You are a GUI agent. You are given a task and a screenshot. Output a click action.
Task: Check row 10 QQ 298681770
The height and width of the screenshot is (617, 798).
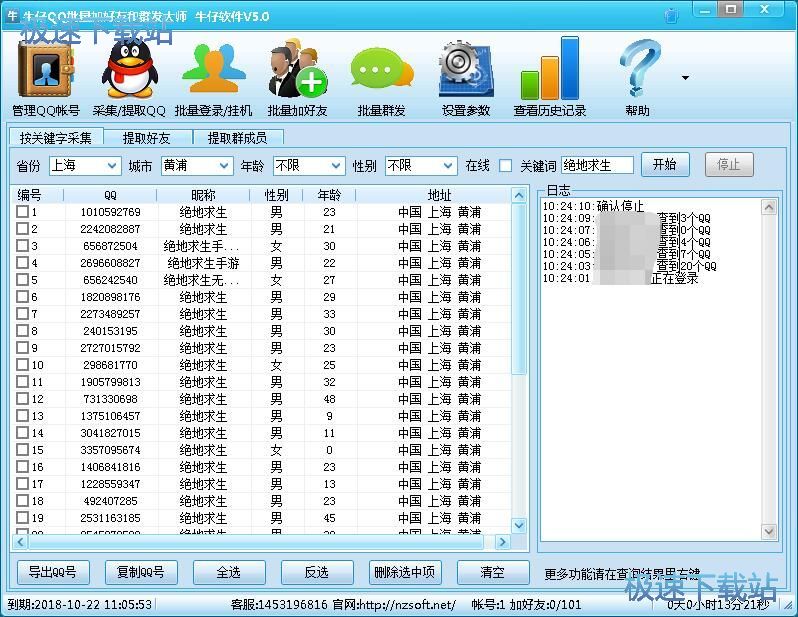[x=22, y=364]
